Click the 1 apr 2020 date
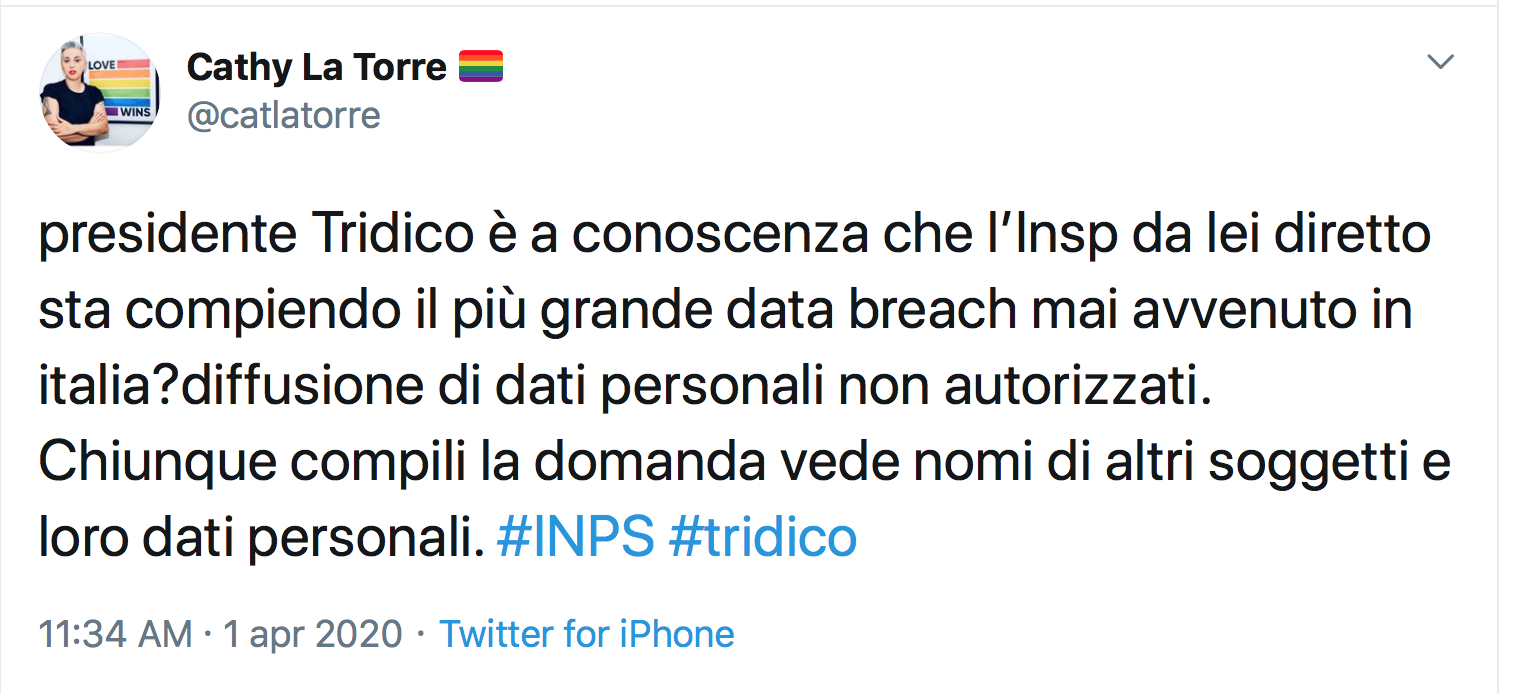The width and height of the screenshot is (1518, 694). 313,634
